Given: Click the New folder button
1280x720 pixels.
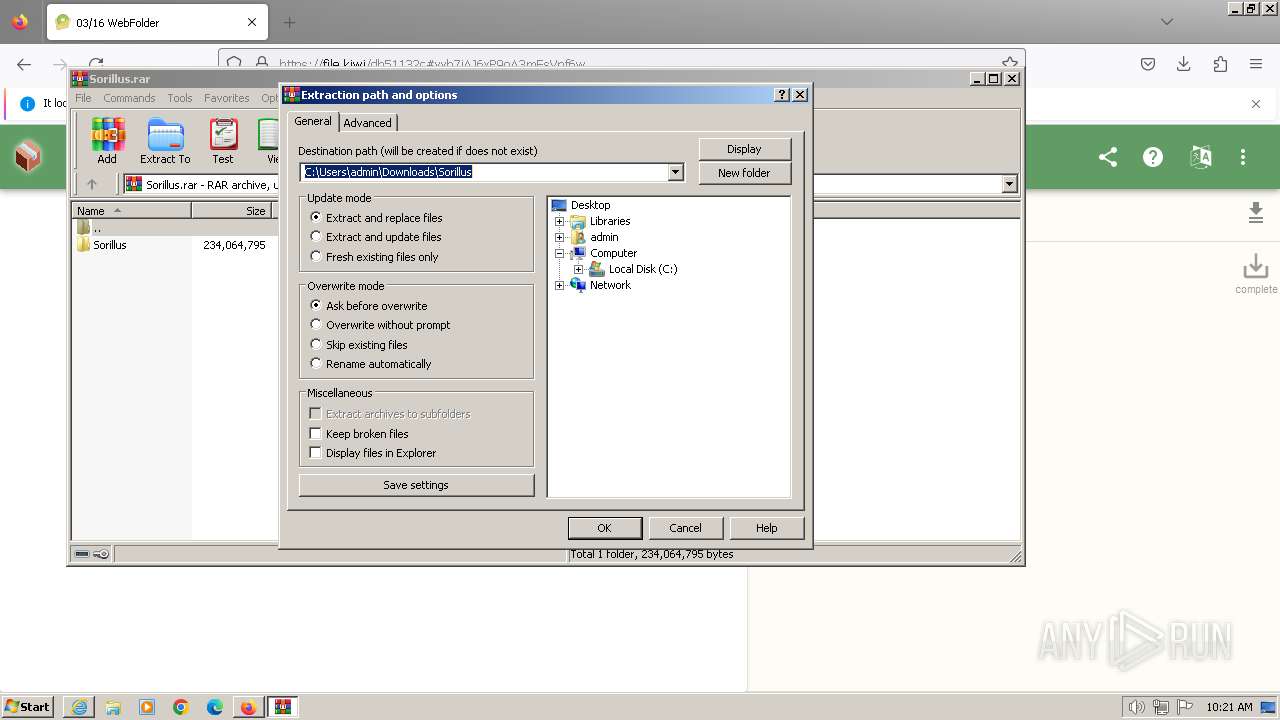Looking at the screenshot, I should pyautogui.click(x=744, y=173).
